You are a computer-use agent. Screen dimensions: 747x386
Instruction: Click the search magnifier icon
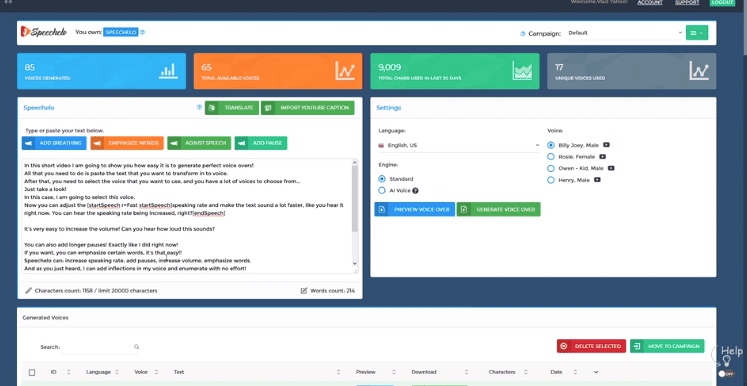pyautogui.click(x=136, y=347)
